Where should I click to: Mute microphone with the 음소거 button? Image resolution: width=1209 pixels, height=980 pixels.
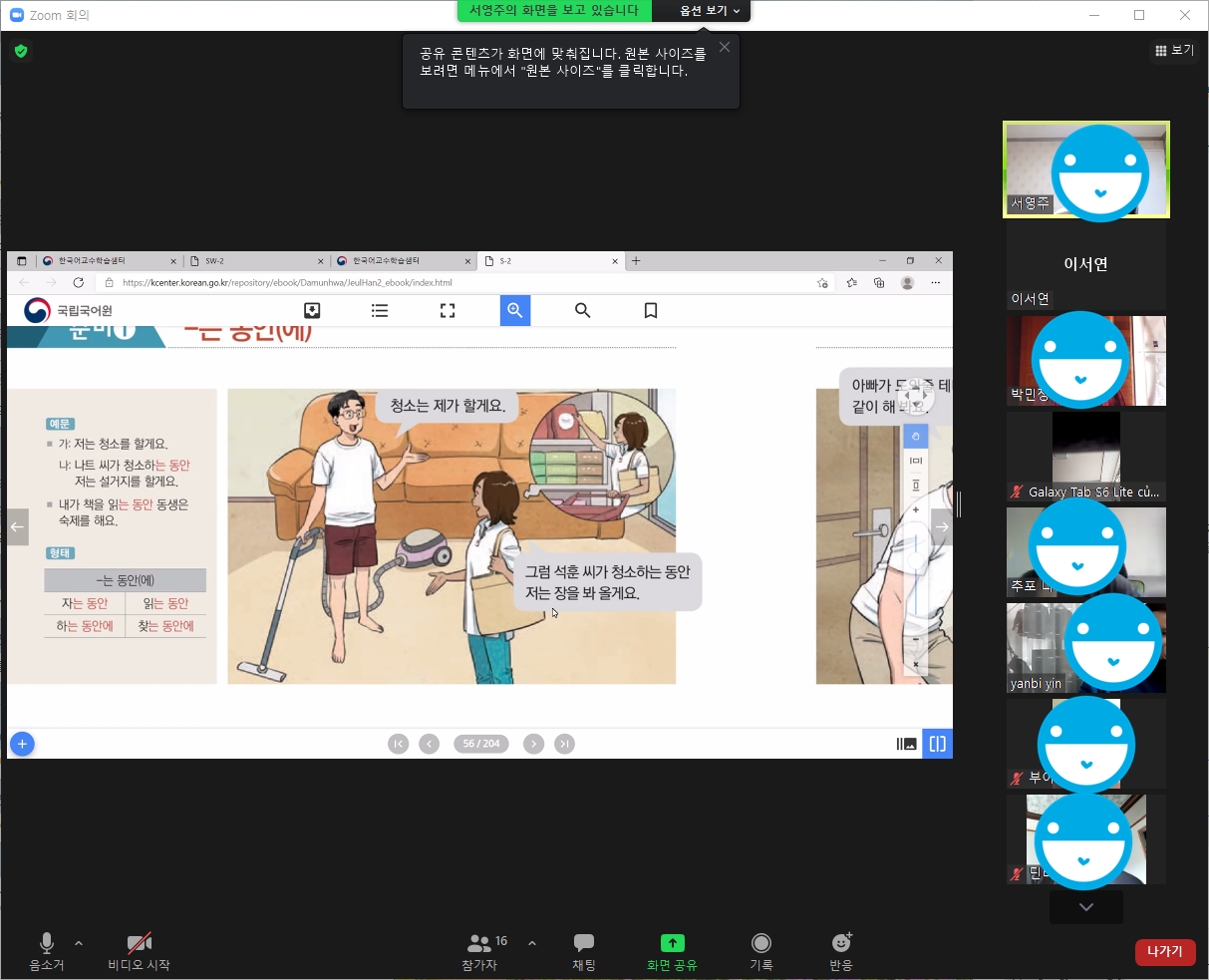(x=46, y=951)
